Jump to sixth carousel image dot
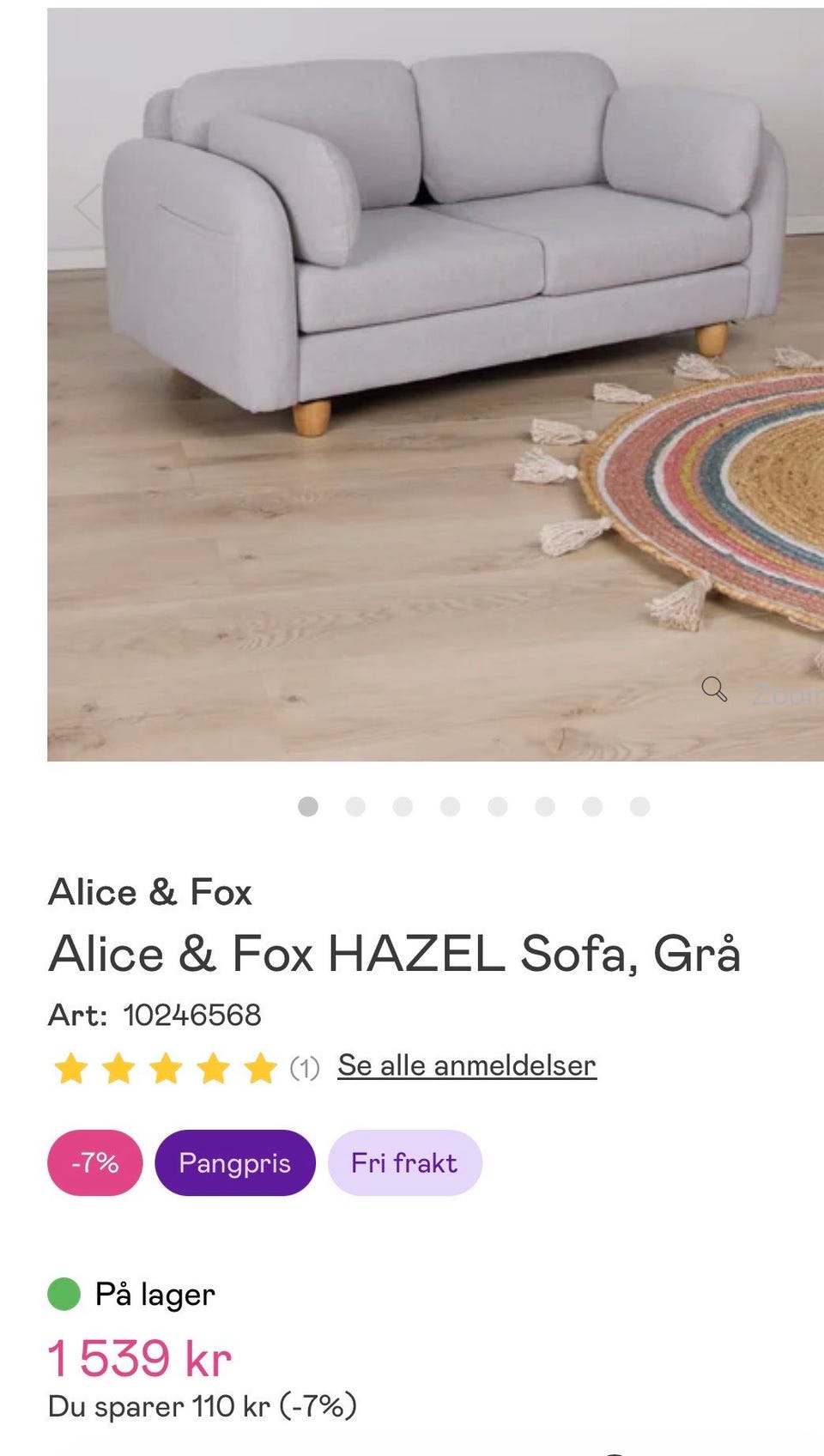Image resolution: width=824 pixels, height=1456 pixels. pos(545,806)
